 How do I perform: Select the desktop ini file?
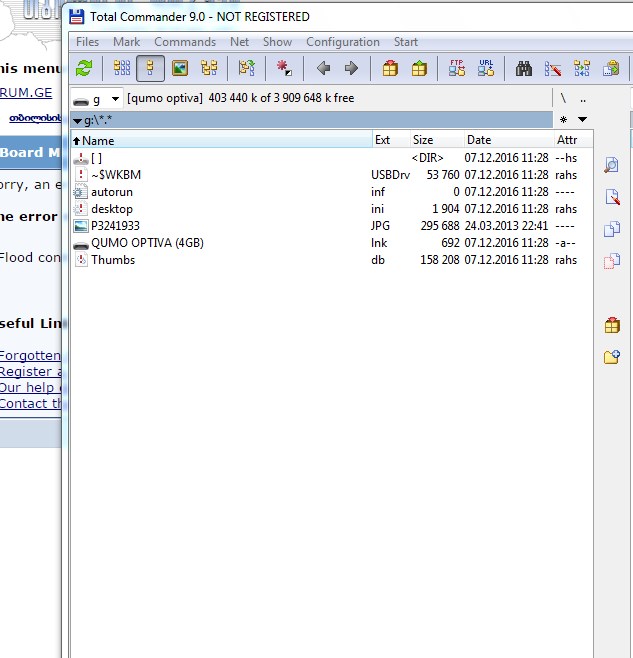[332, 209]
